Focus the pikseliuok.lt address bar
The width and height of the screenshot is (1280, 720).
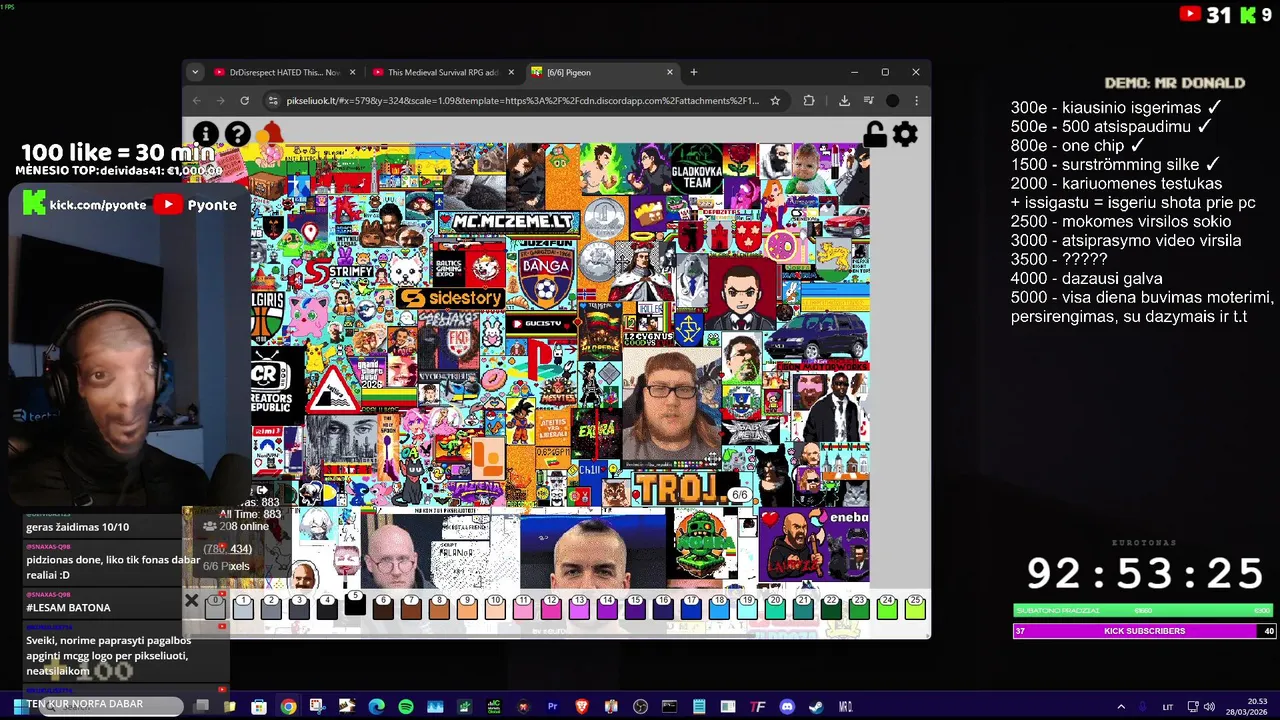[x=522, y=100]
